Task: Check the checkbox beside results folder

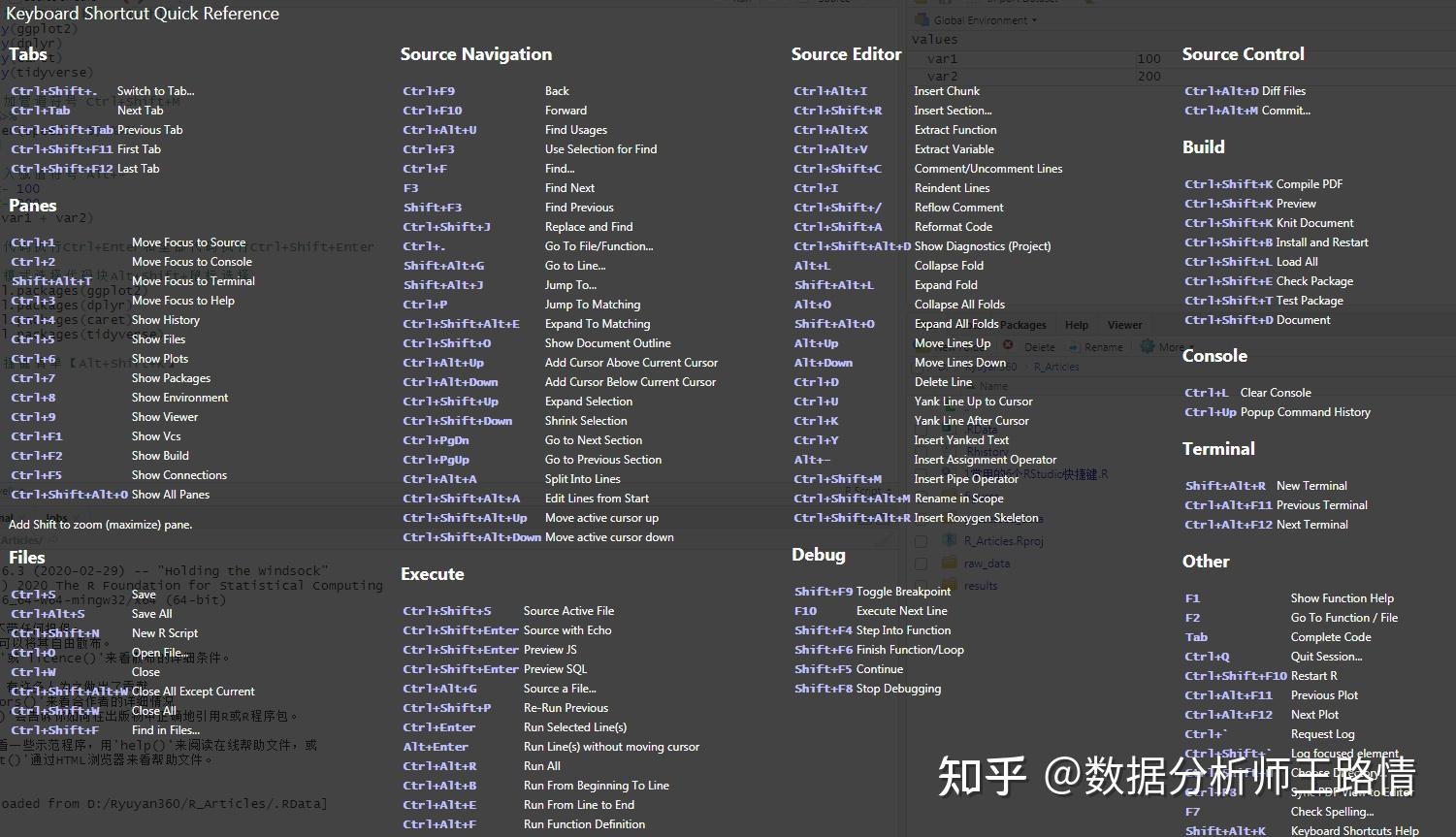Action: point(922,586)
